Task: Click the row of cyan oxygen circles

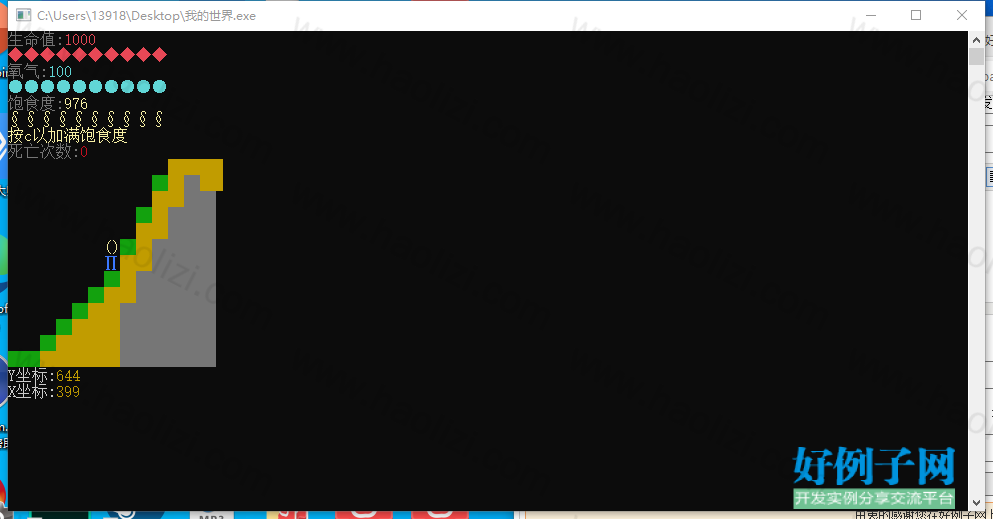Action: [x=87, y=87]
